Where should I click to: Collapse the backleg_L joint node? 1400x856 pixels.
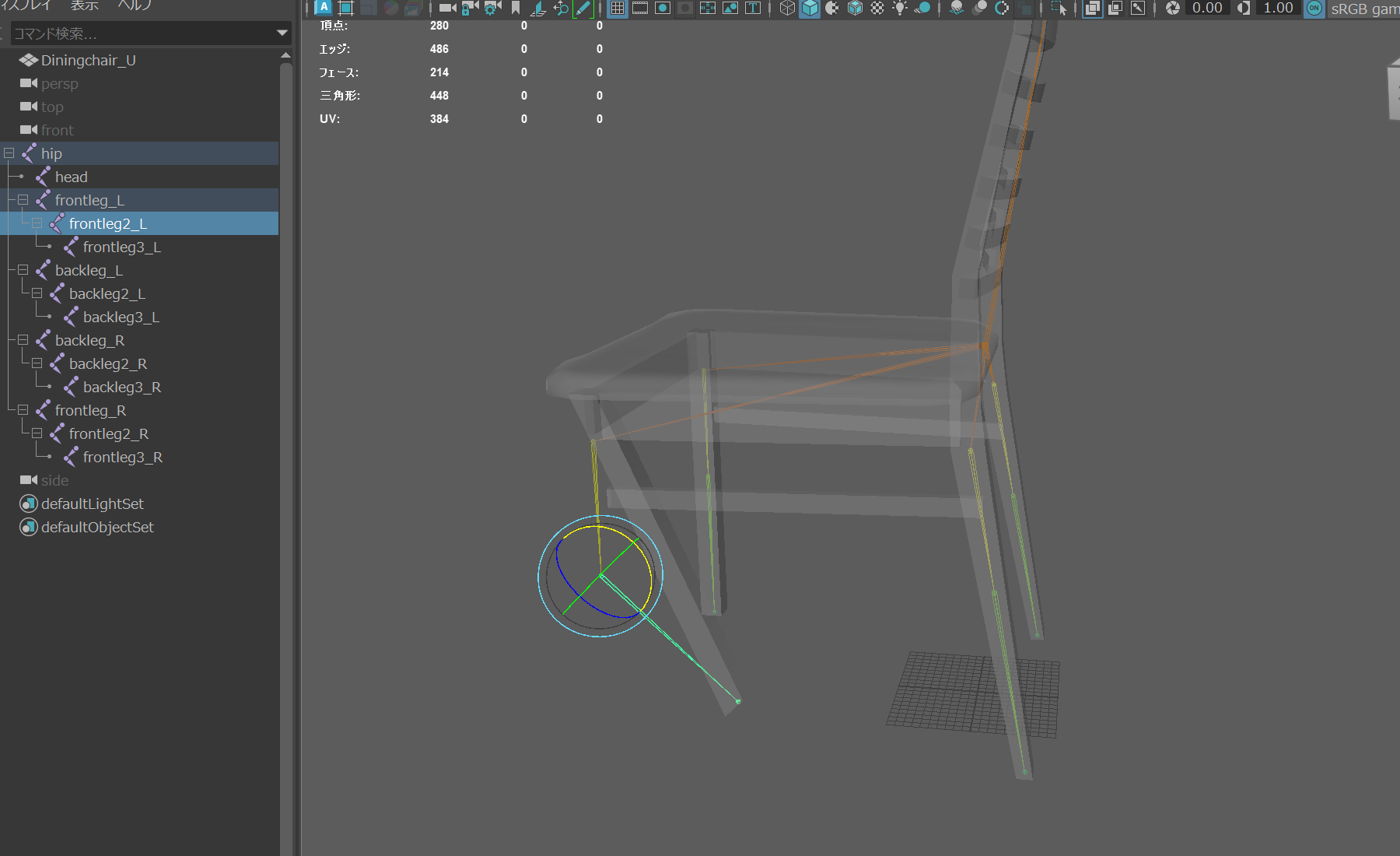[23, 270]
